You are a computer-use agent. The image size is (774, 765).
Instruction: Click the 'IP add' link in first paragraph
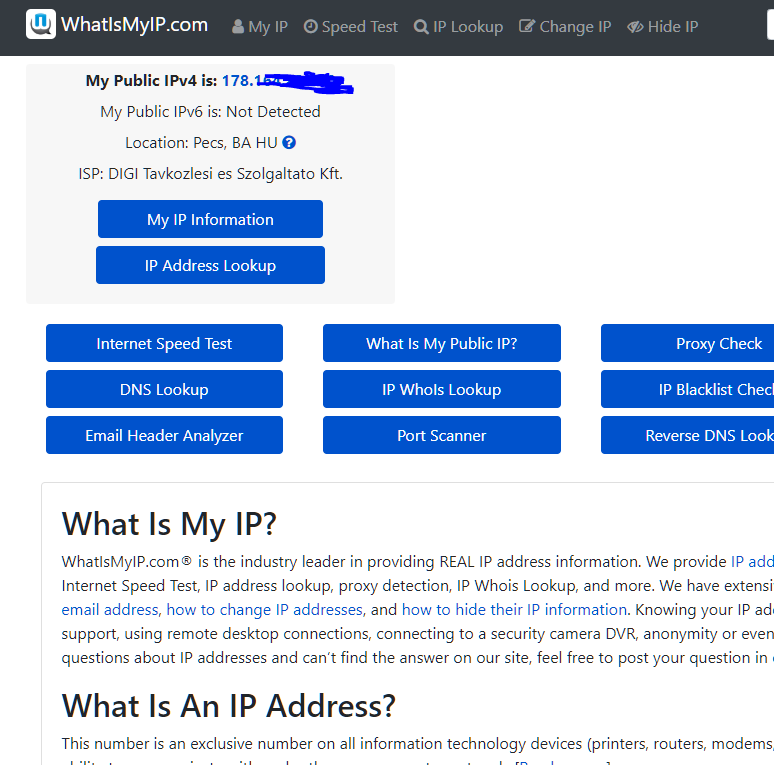pos(752,562)
